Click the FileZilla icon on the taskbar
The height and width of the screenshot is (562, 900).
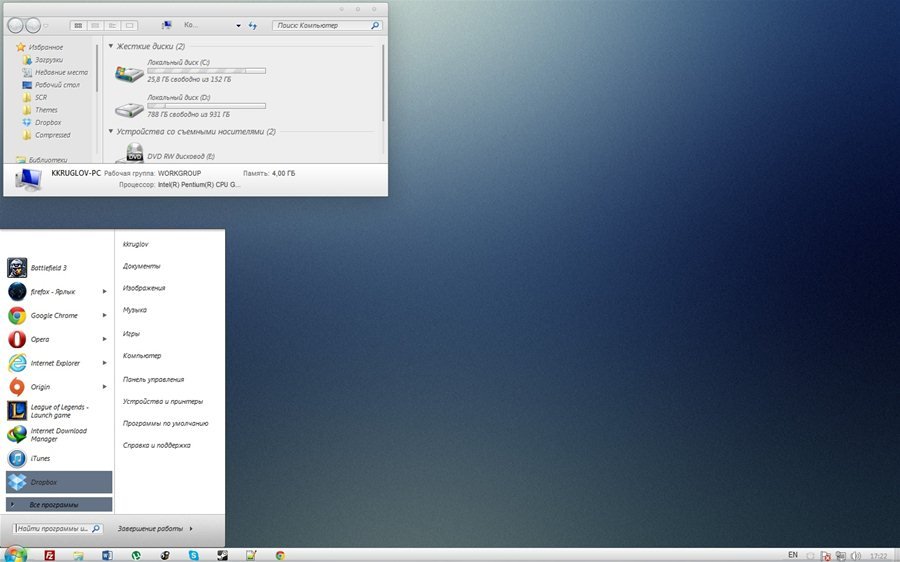pyautogui.click(x=49, y=555)
